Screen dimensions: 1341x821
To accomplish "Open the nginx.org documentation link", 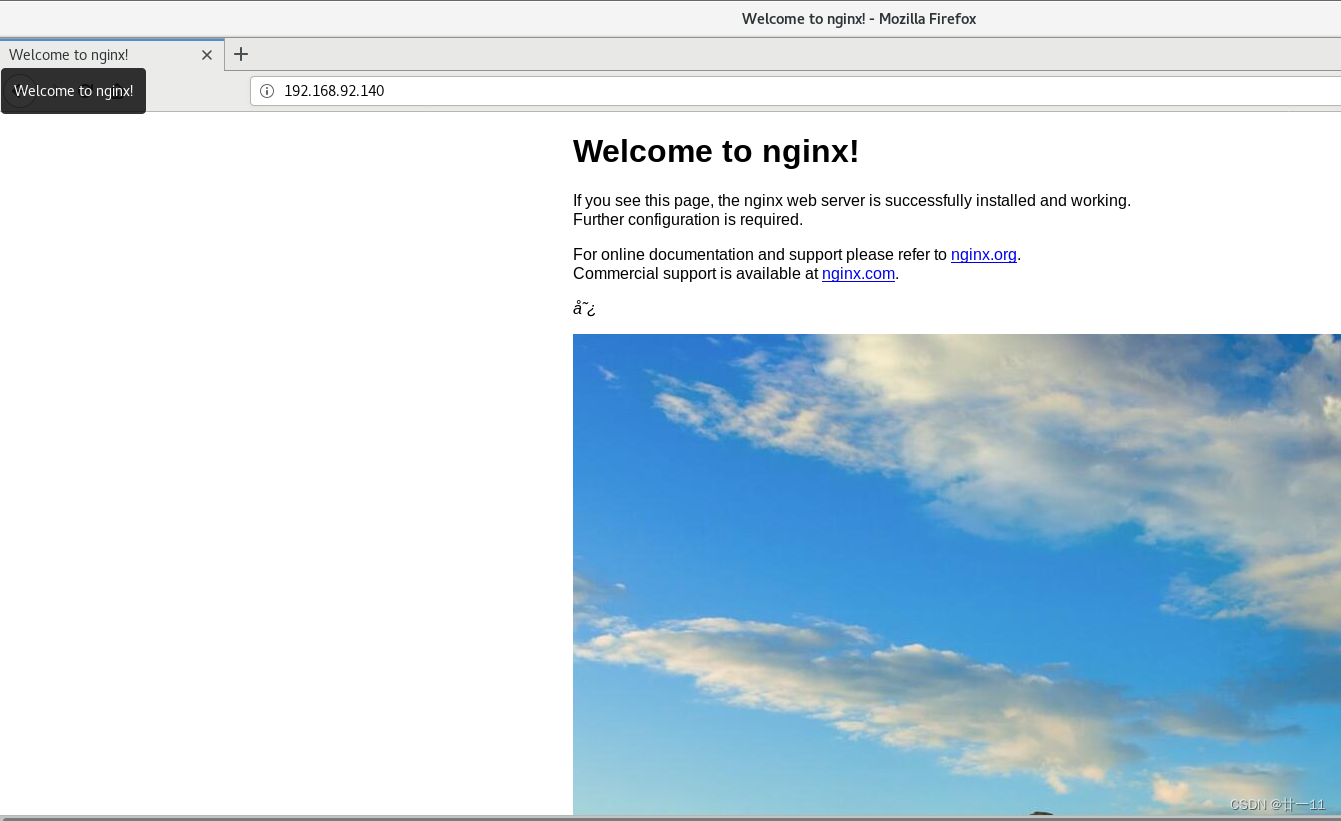I will pos(984,254).
